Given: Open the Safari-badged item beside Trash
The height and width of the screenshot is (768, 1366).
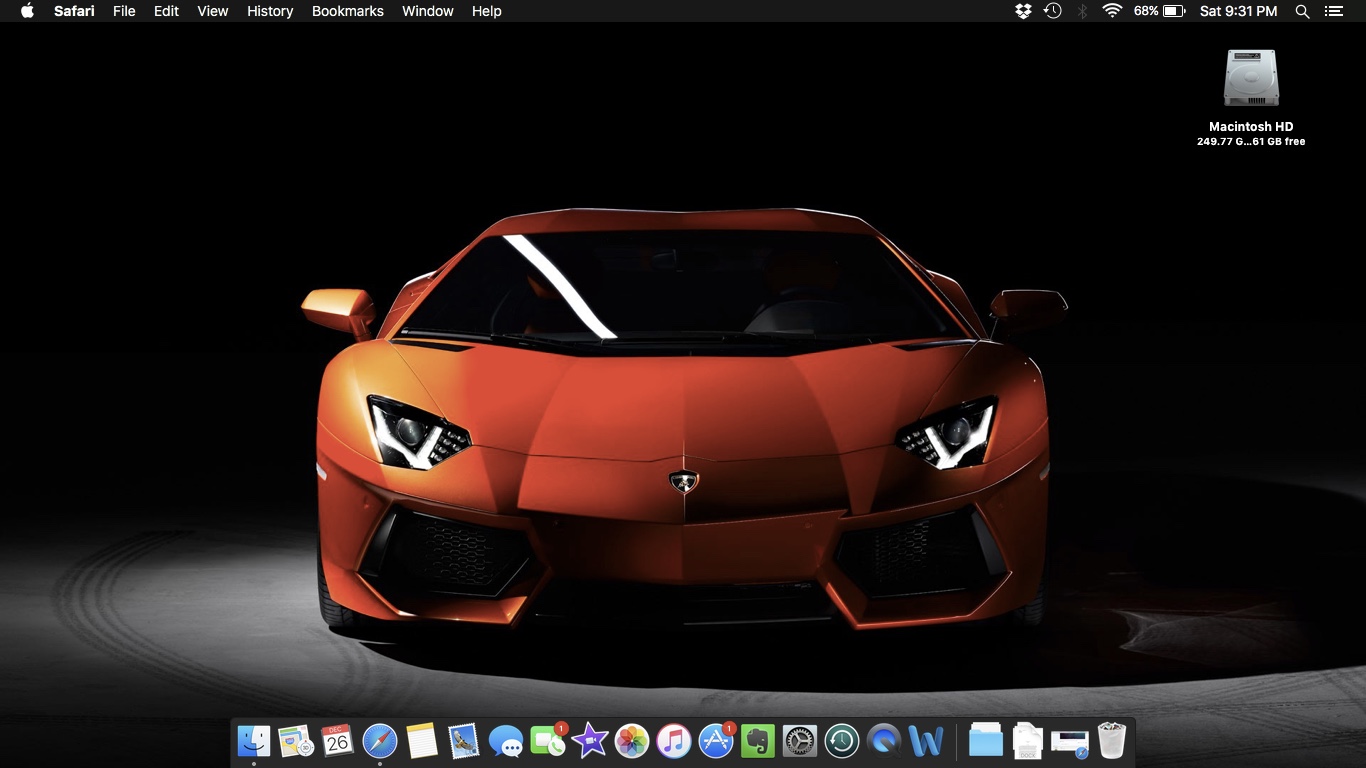Looking at the screenshot, I should [1070, 741].
